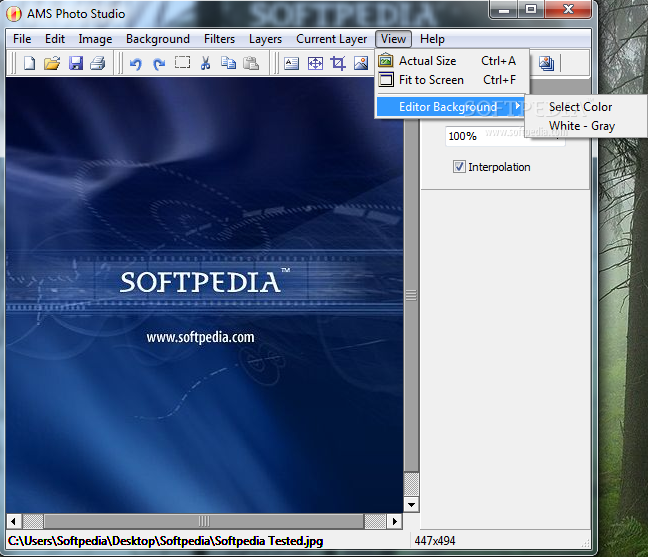648x557 pixels.
Task: Save the image with the floppy disk icon
Action: click(76, 63)
